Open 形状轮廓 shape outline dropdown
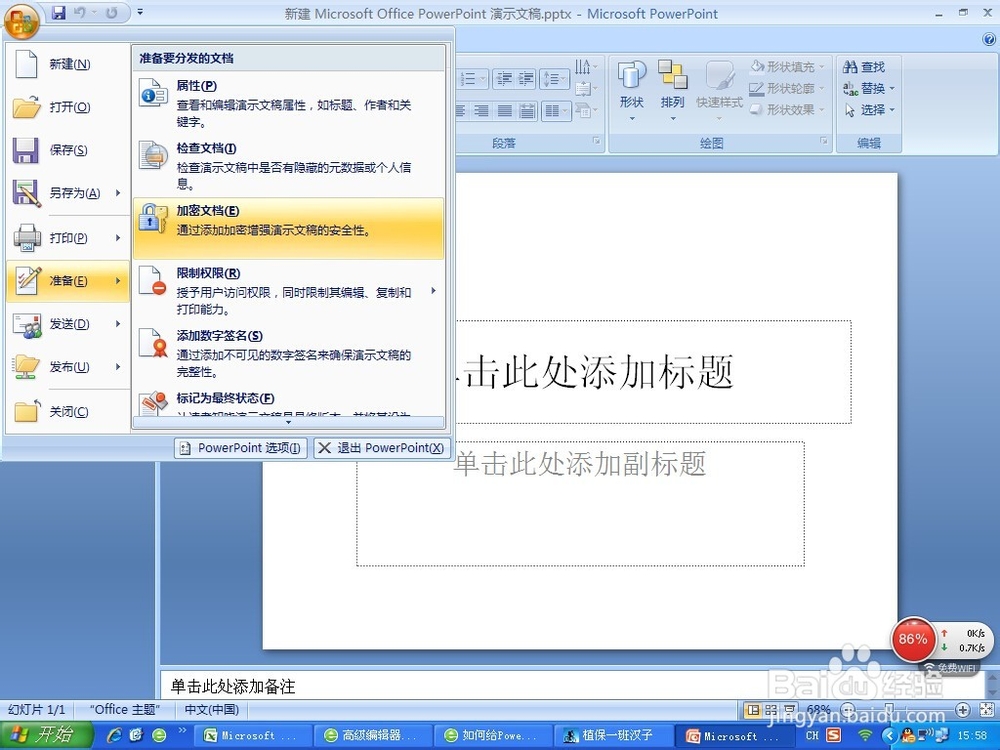The width and height of the screenshot is (1000, 750). click(x=787, y=88)
